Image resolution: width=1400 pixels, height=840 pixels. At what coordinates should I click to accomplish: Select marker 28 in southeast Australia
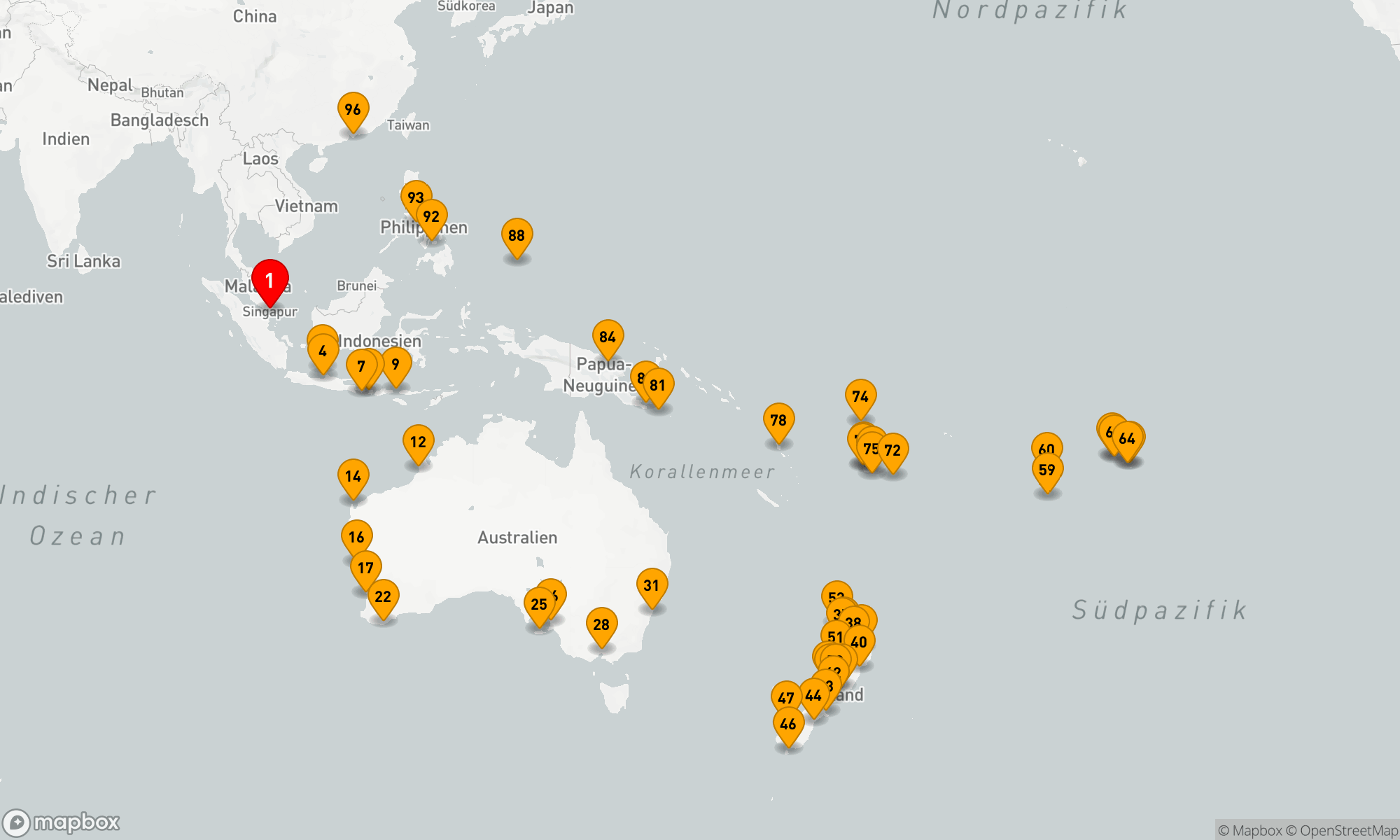point(601,625)
